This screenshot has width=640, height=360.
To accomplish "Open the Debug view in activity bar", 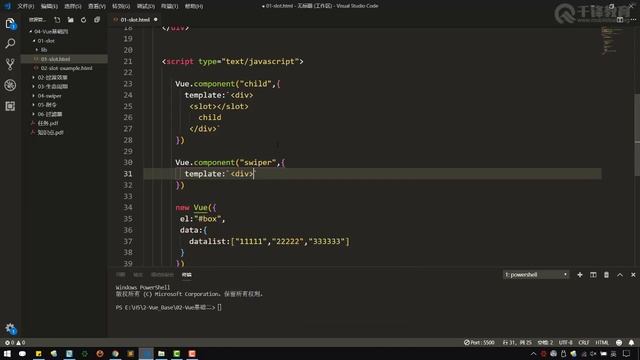I will click(10, 85).
